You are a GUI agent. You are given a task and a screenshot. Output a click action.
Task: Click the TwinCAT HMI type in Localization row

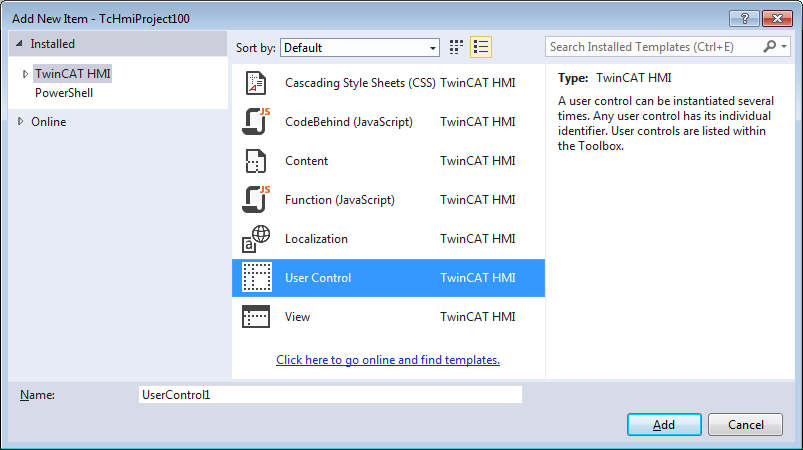(x=477, y=239)
